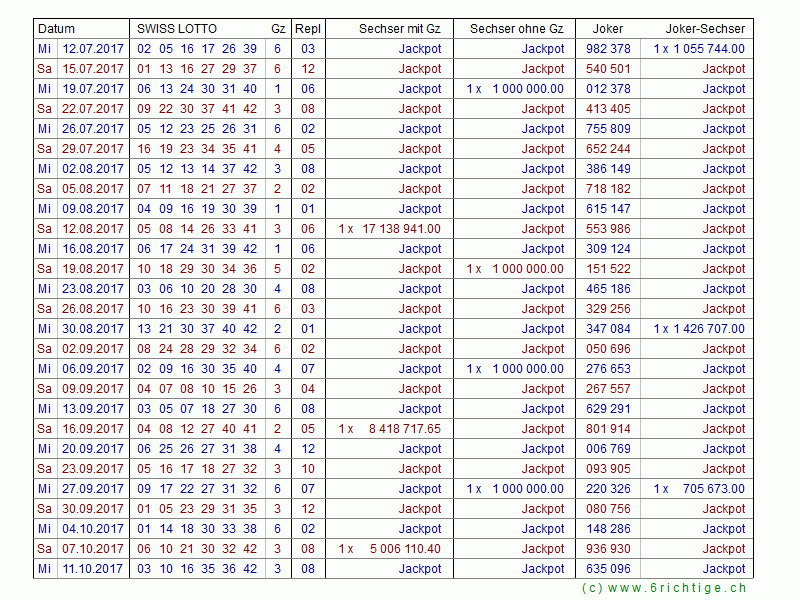Click the Joker-Sechser column header
The width and height of the screenshot is (800, 600).
705,29
